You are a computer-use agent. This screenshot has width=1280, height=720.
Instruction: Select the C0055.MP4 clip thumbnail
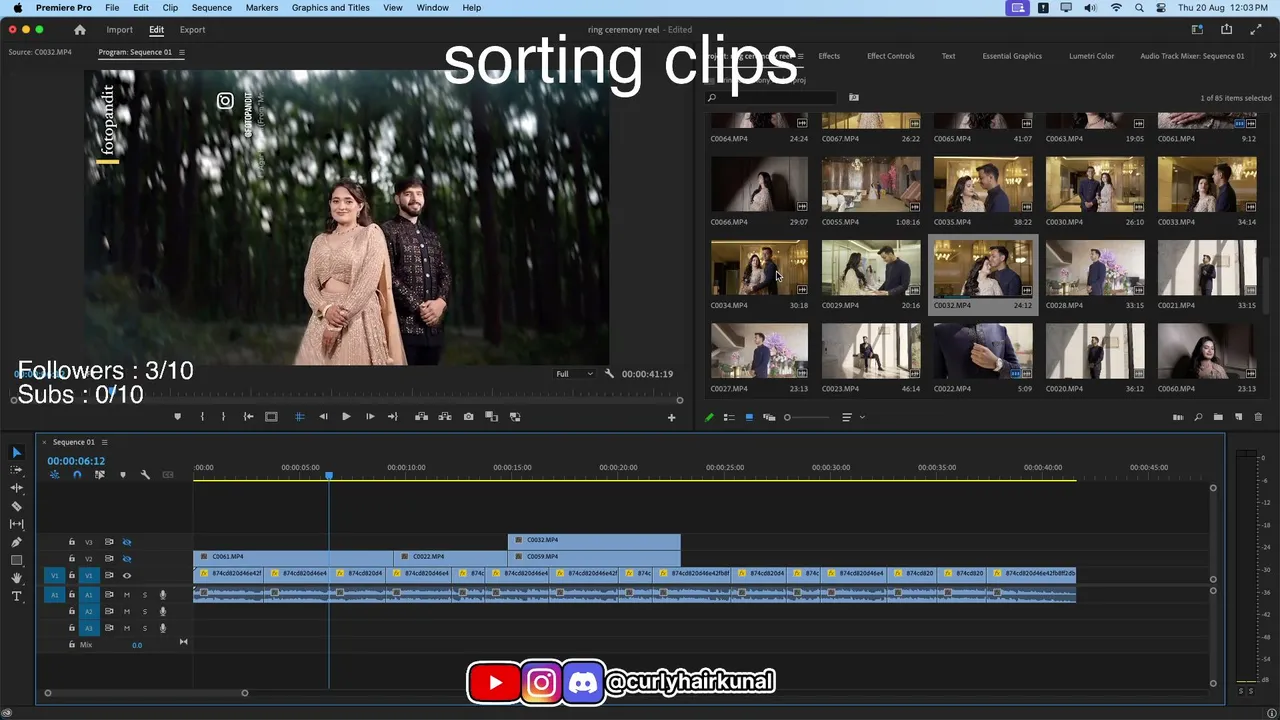(x=871, y=185)
